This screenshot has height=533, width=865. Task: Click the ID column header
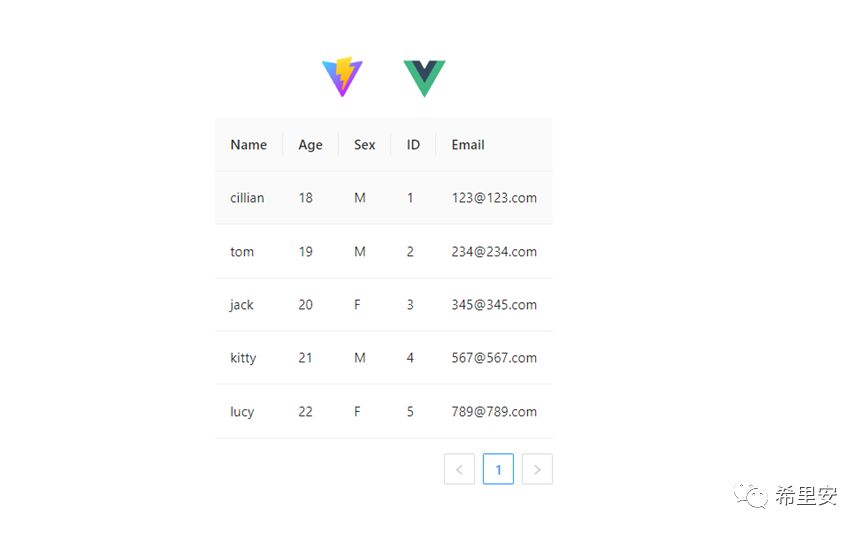click(413, 145)
